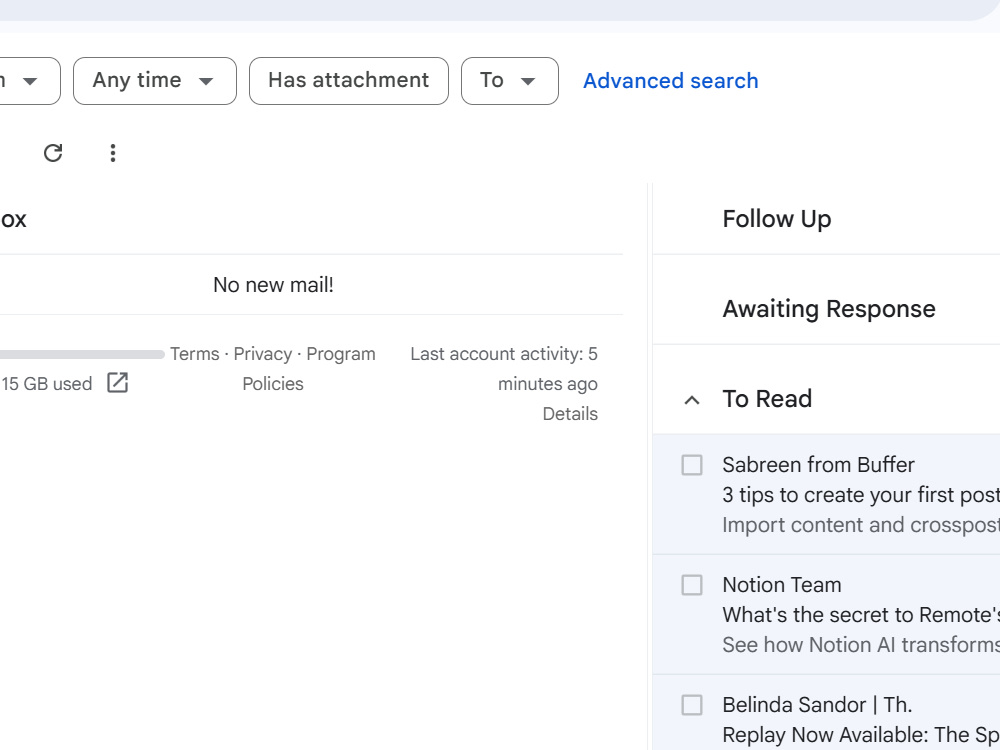This screenshot has width=1000, height=750.
Task: Open email '3 tips to create your first post'
Action: pyautogui.click(x=861, y=495)
